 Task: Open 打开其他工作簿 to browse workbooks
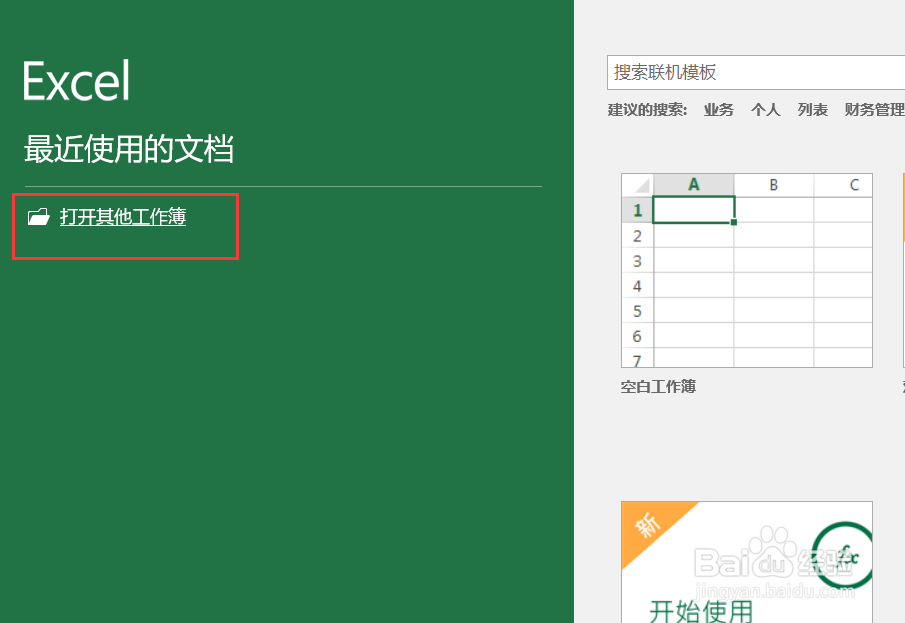coord(120,216)
